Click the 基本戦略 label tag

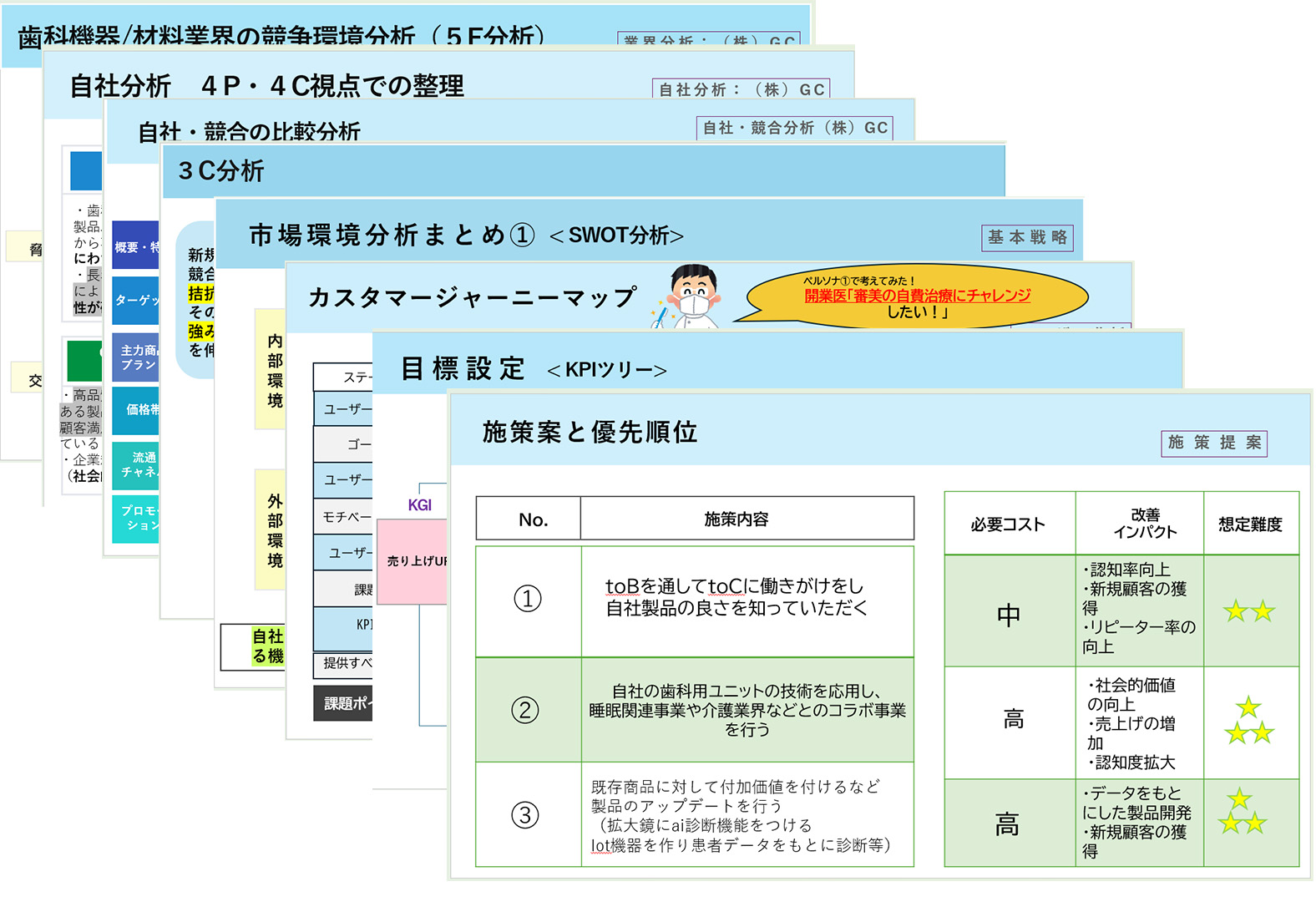[x=1027, y=237]
